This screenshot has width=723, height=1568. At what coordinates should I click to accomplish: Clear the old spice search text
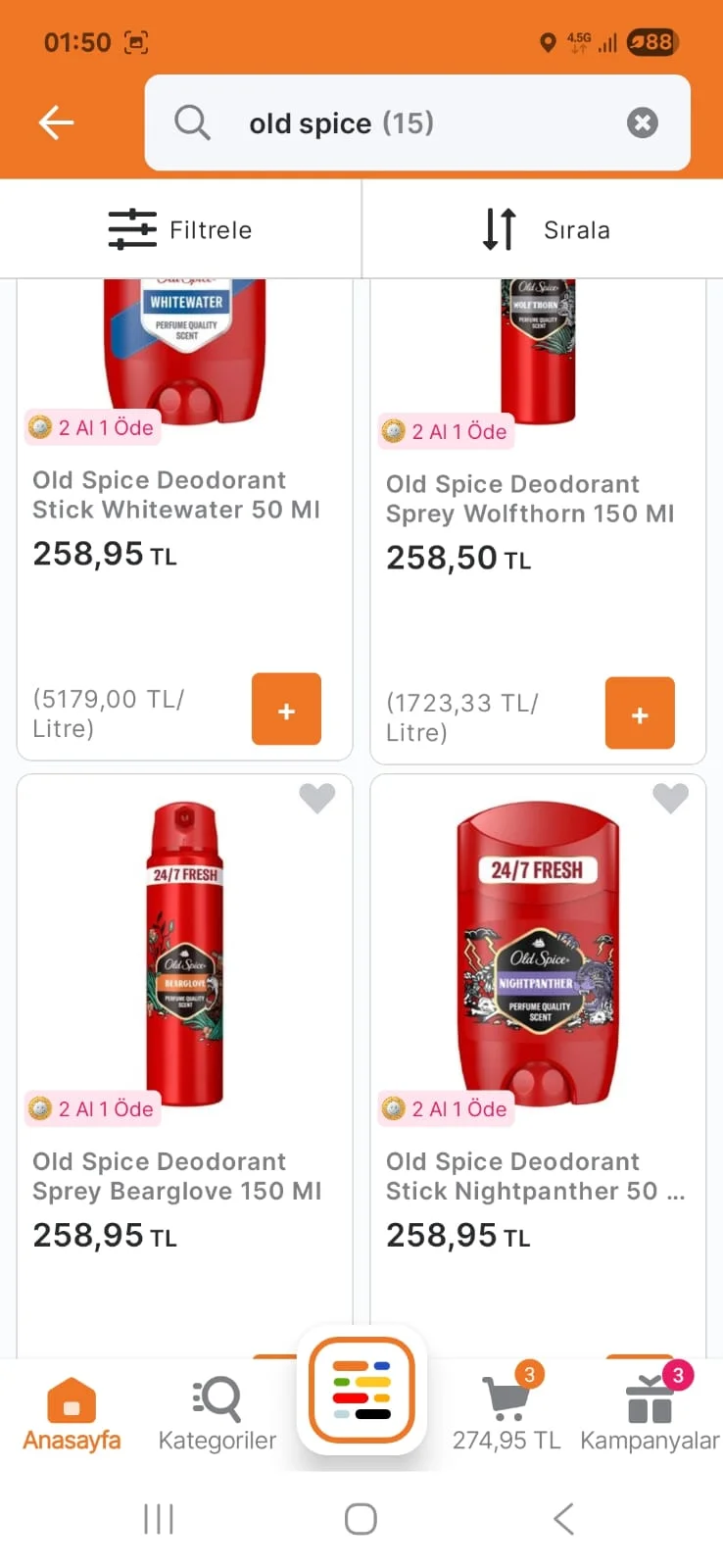pos(642,122)
